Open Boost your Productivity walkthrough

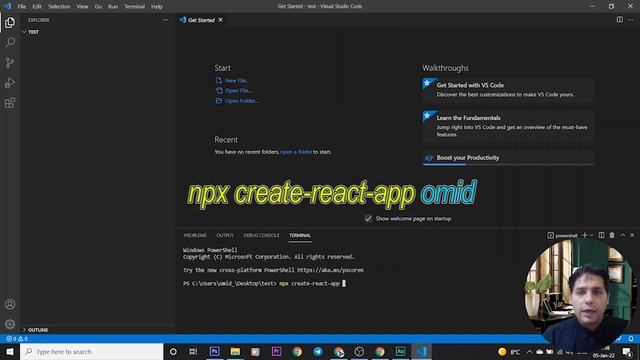tap(508, 158)
